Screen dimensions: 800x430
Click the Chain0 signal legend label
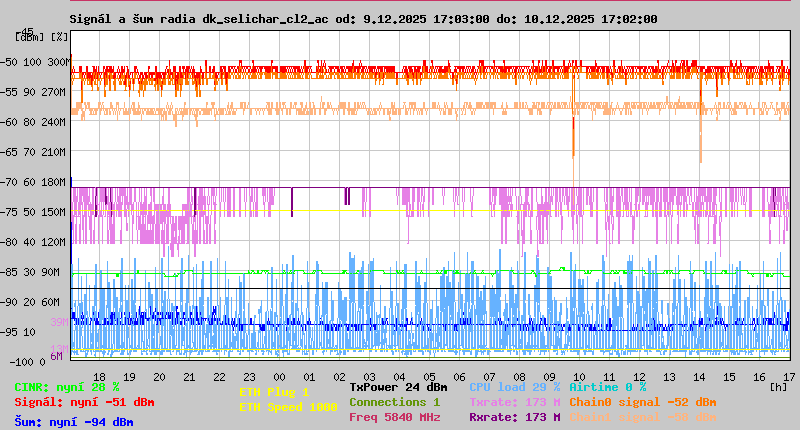642,402
